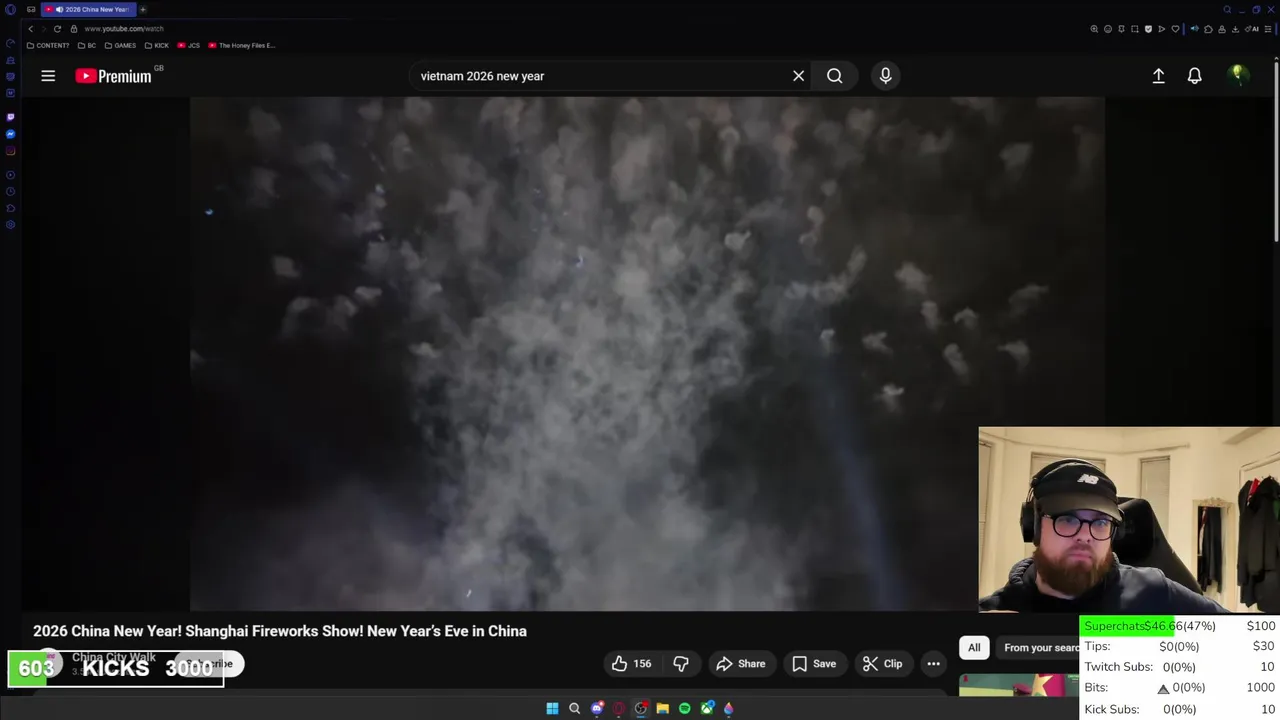Open the browser easy setup menu icon

tap(1268, 29)
